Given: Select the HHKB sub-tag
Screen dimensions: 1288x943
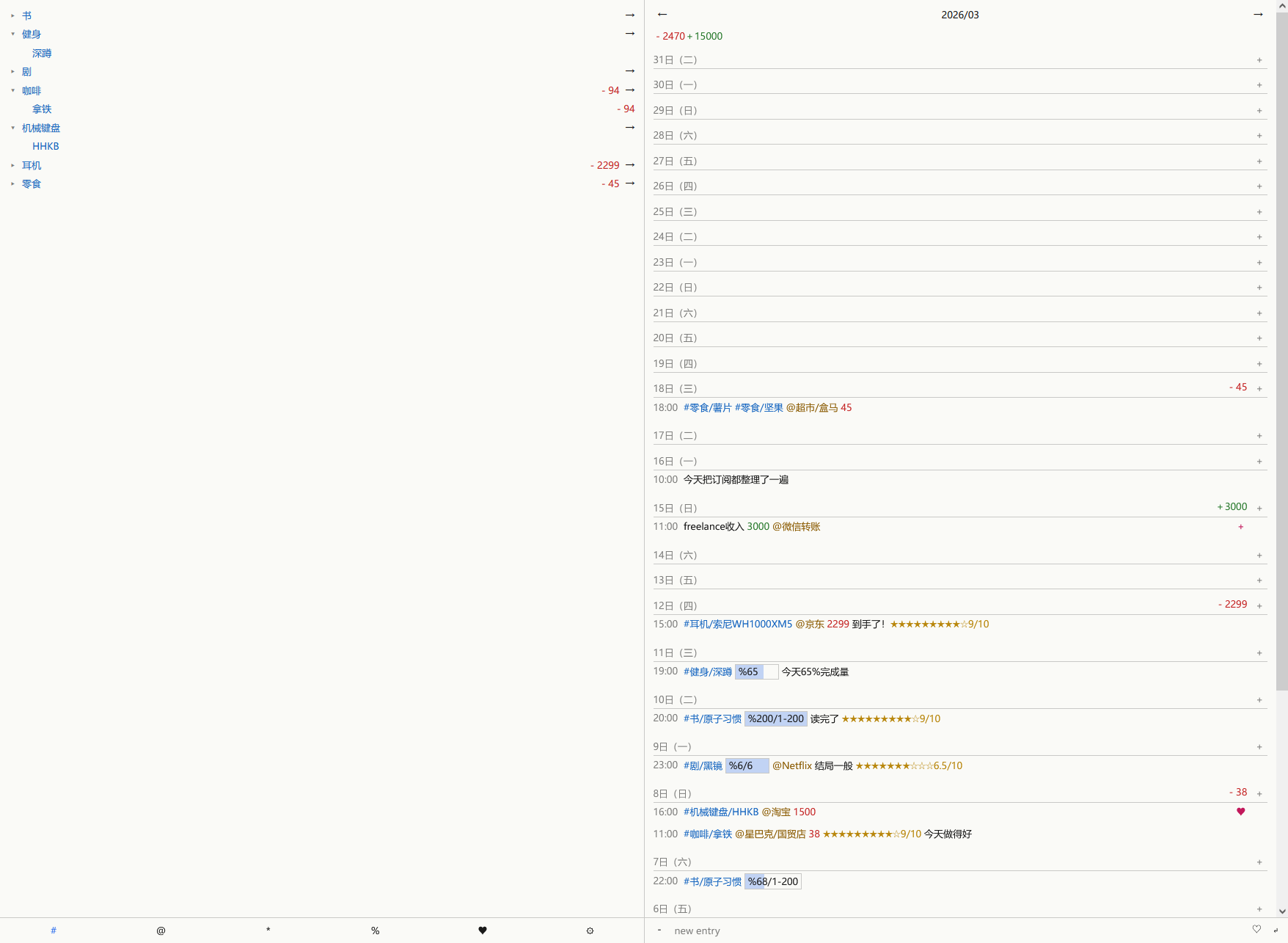Looking at the screenshot, I should (45, 146).
